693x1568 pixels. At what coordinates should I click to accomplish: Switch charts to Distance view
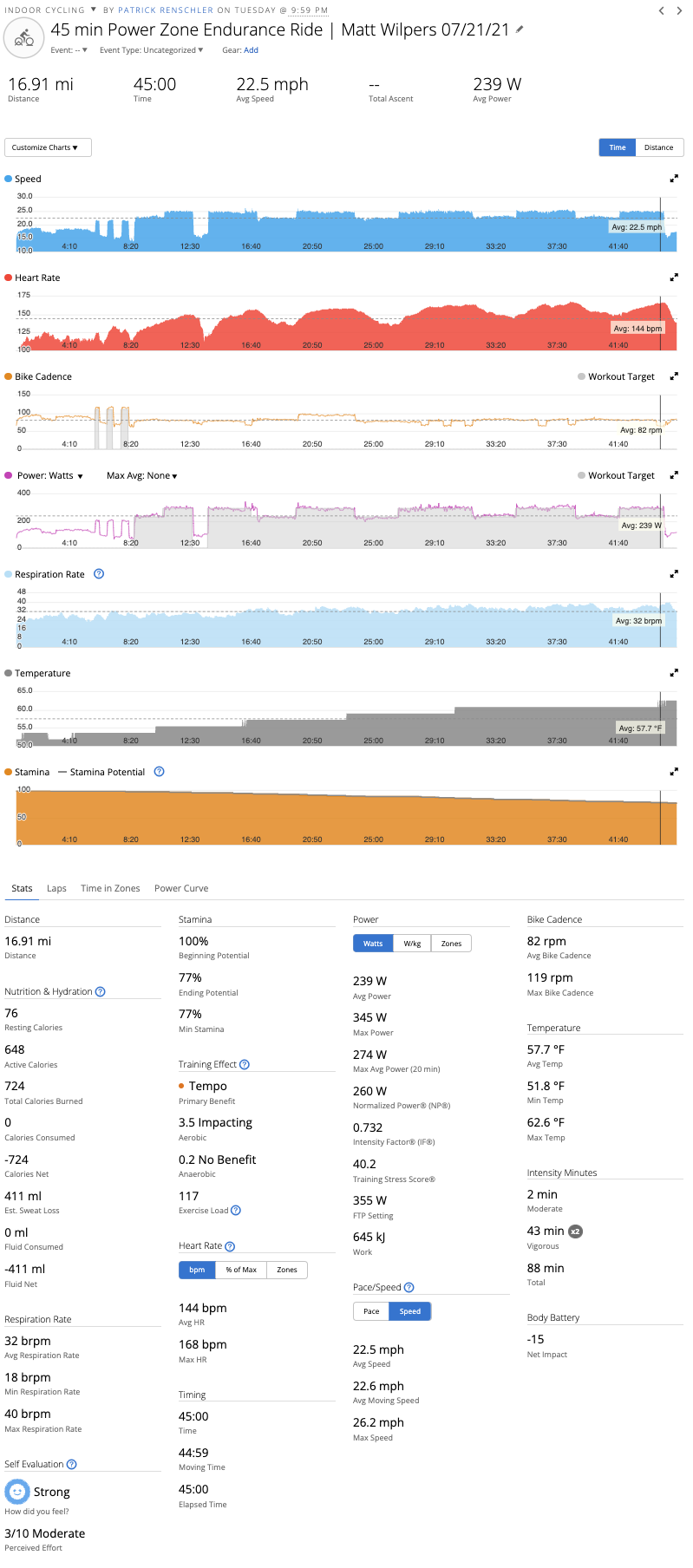658,147
